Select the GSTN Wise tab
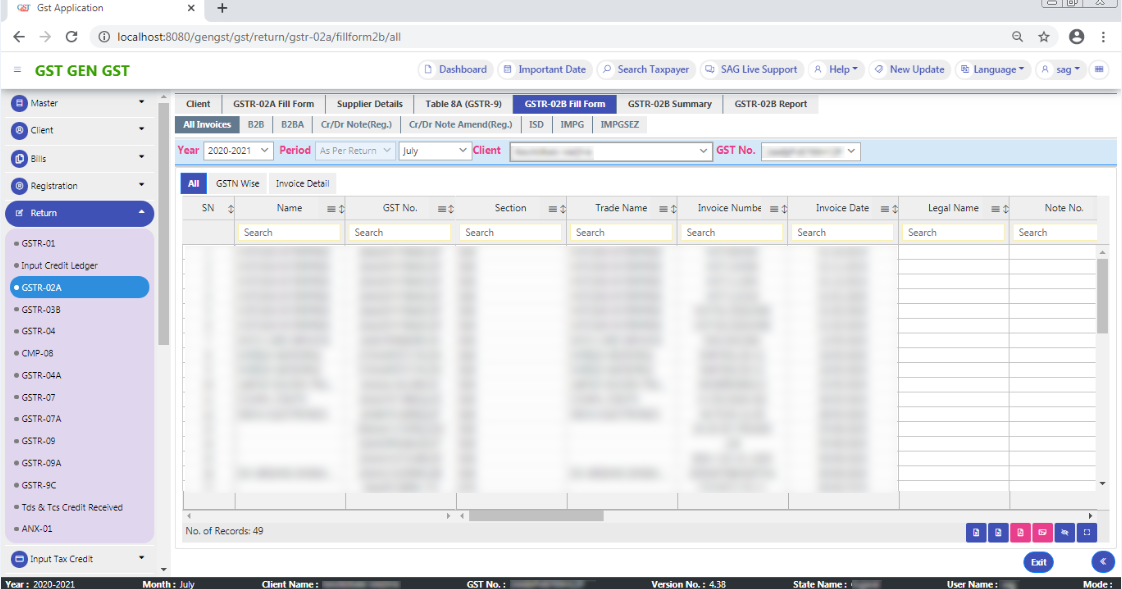 point(237,184)
